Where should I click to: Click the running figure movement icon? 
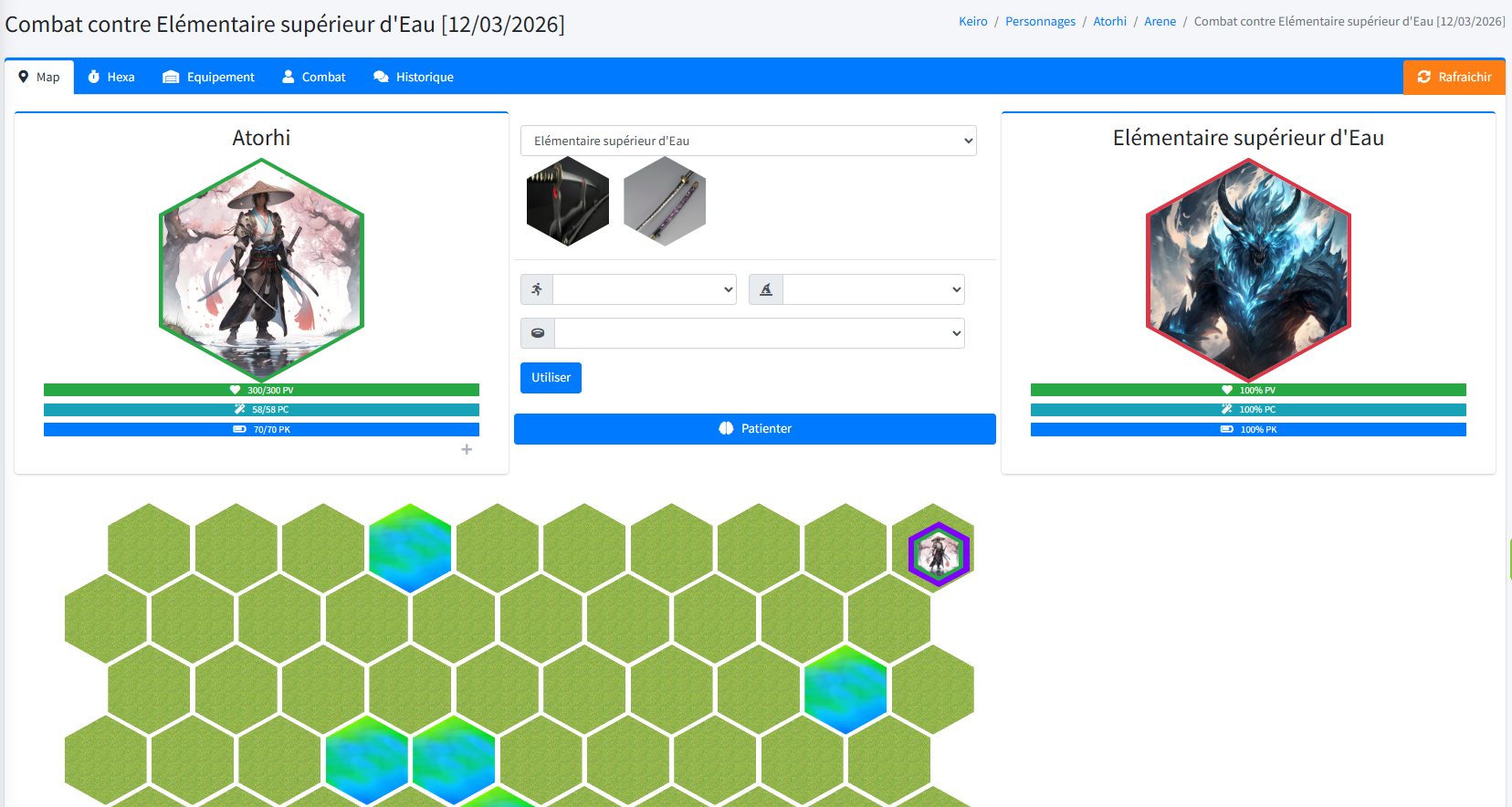click(537, 289)
